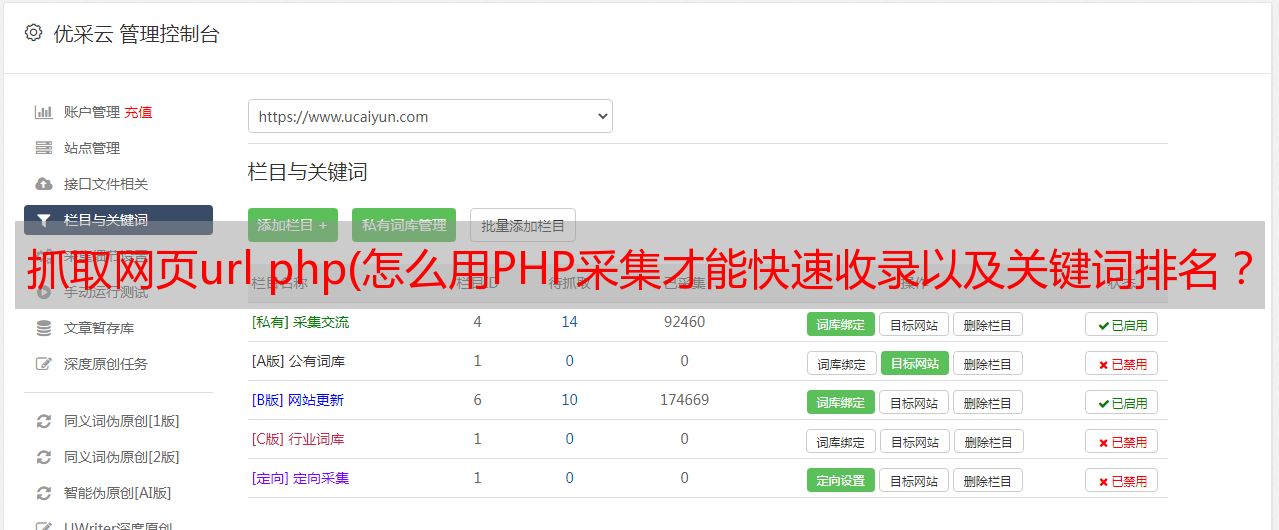This screenshot has width=1279, height=530.
Task: Click the [私有] 采集交流 column name
Action: tap(300, 322)
